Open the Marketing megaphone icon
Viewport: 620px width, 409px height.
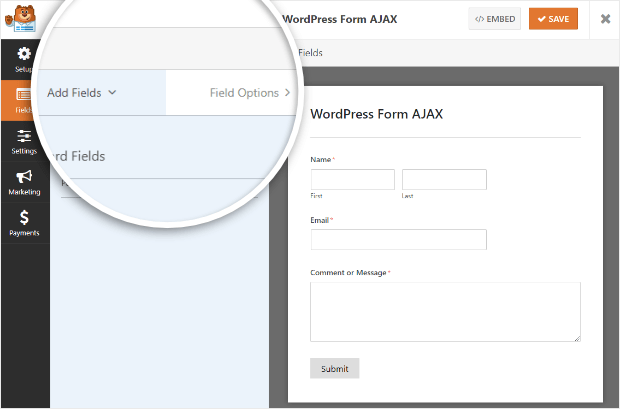[x=24, y=176]
